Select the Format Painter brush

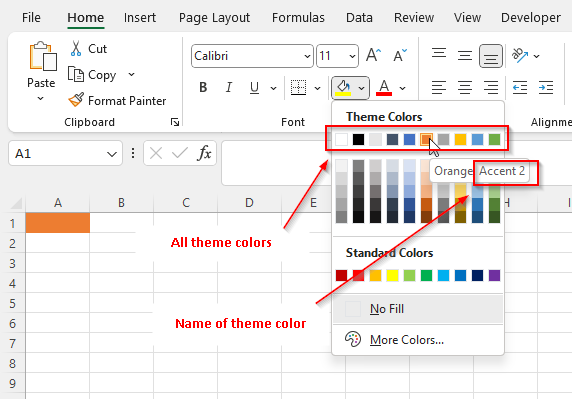tap(76, 100)
